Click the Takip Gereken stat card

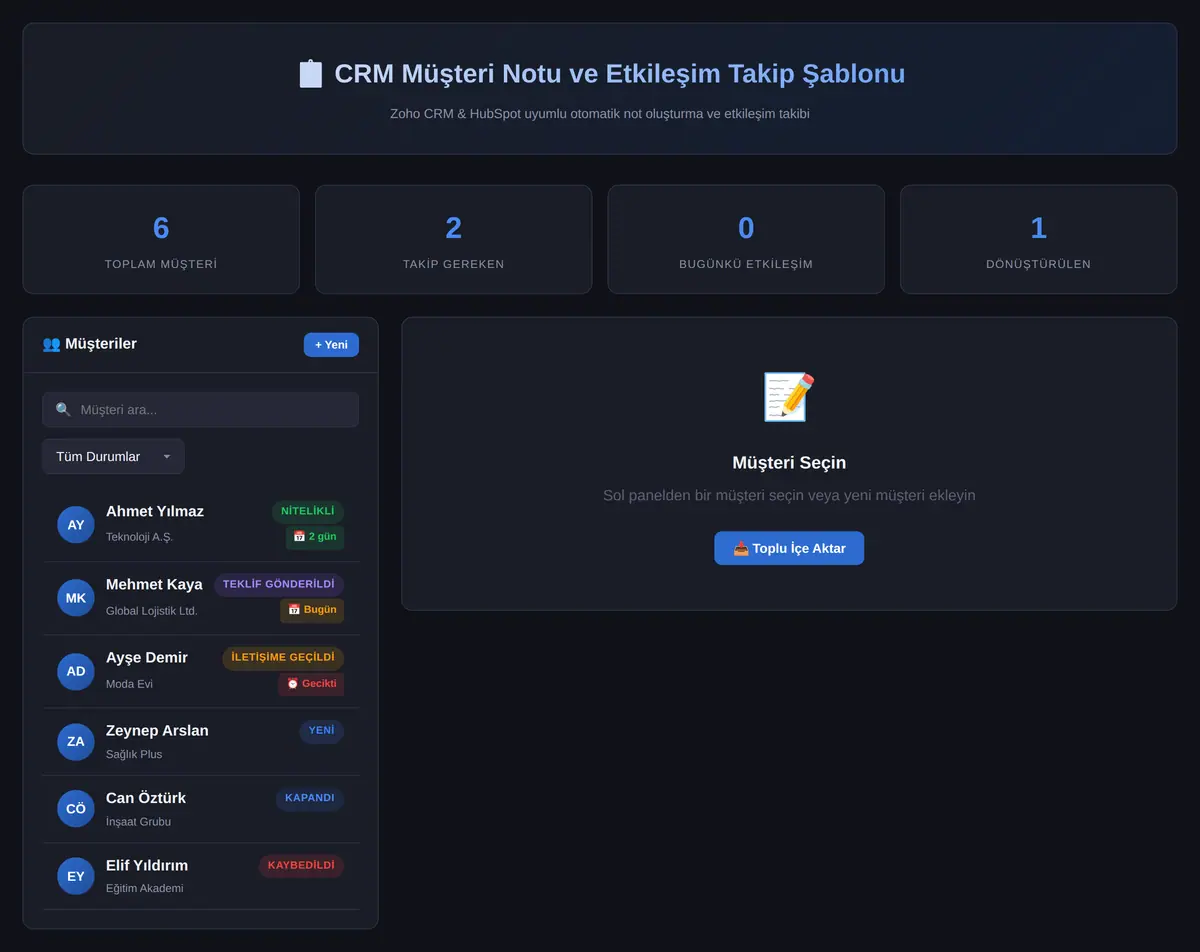[x=454, y=239]
